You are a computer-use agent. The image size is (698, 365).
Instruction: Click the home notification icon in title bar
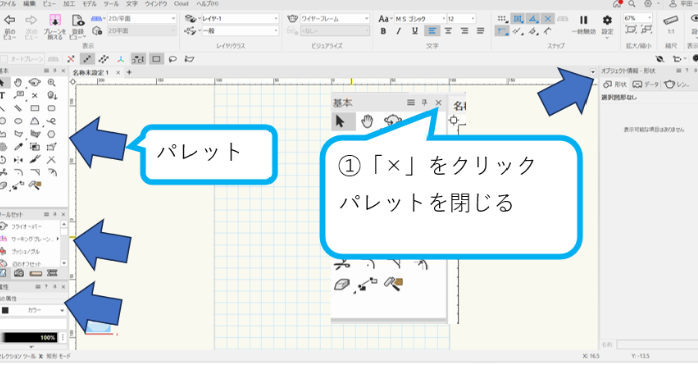pos(617,4)
